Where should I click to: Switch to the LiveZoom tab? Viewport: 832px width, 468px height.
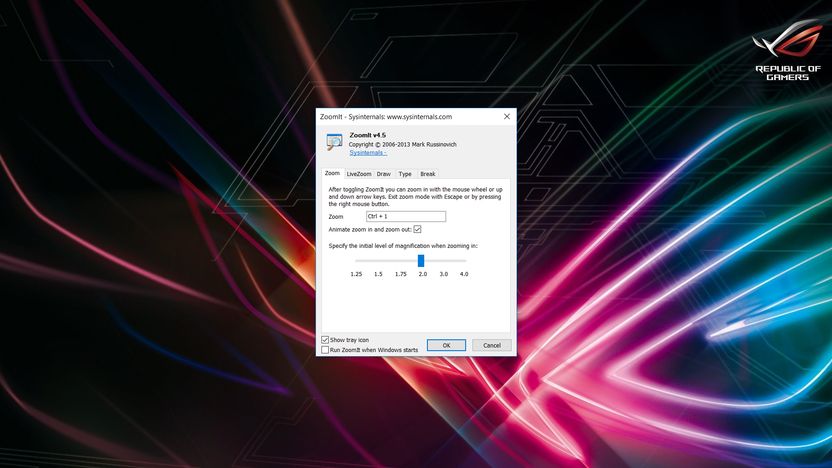tap(359, 174)
